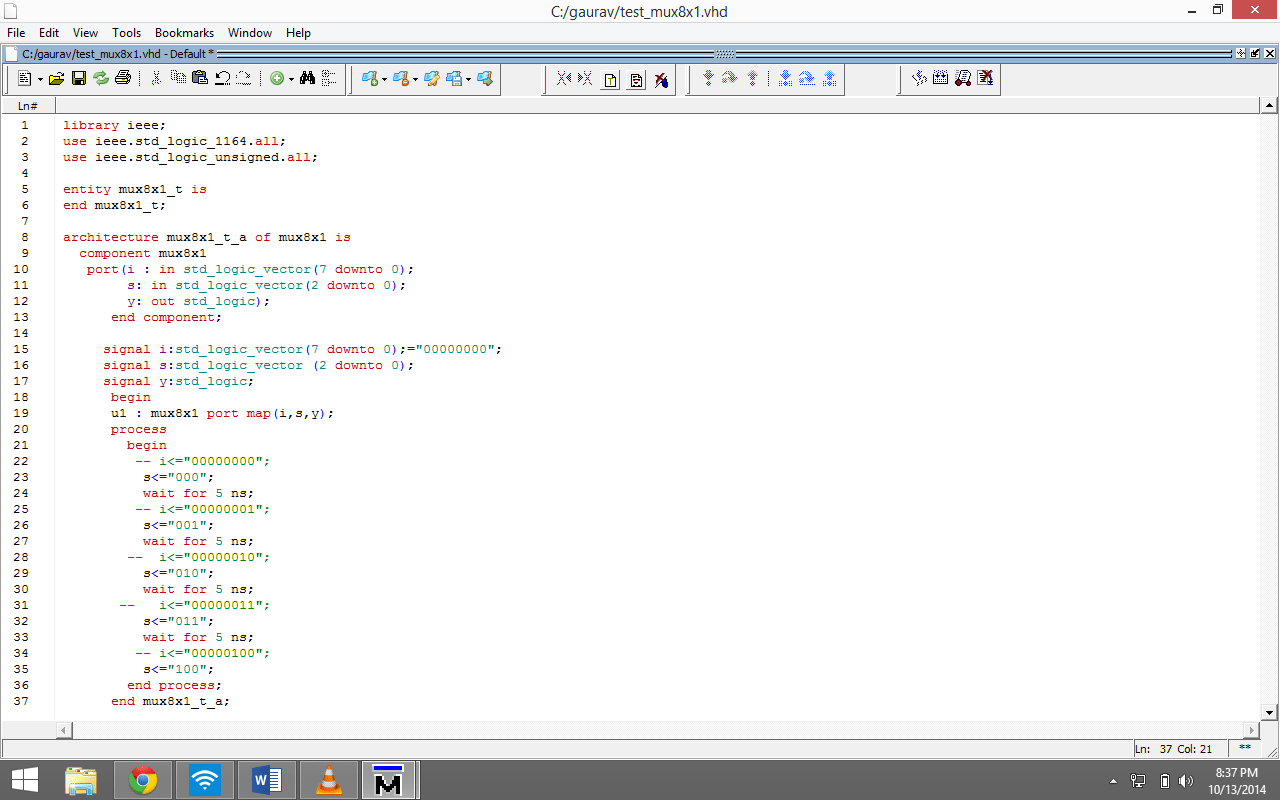
Task: Click the Open folder icon
Action: pos(56,78)
